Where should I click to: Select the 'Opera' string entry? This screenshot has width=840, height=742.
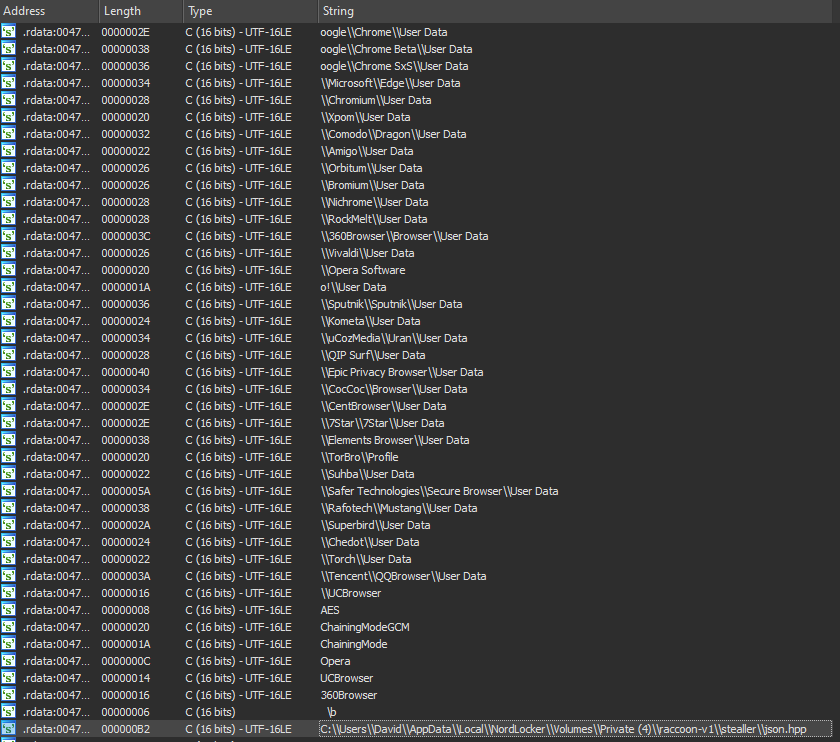point(335,661)
